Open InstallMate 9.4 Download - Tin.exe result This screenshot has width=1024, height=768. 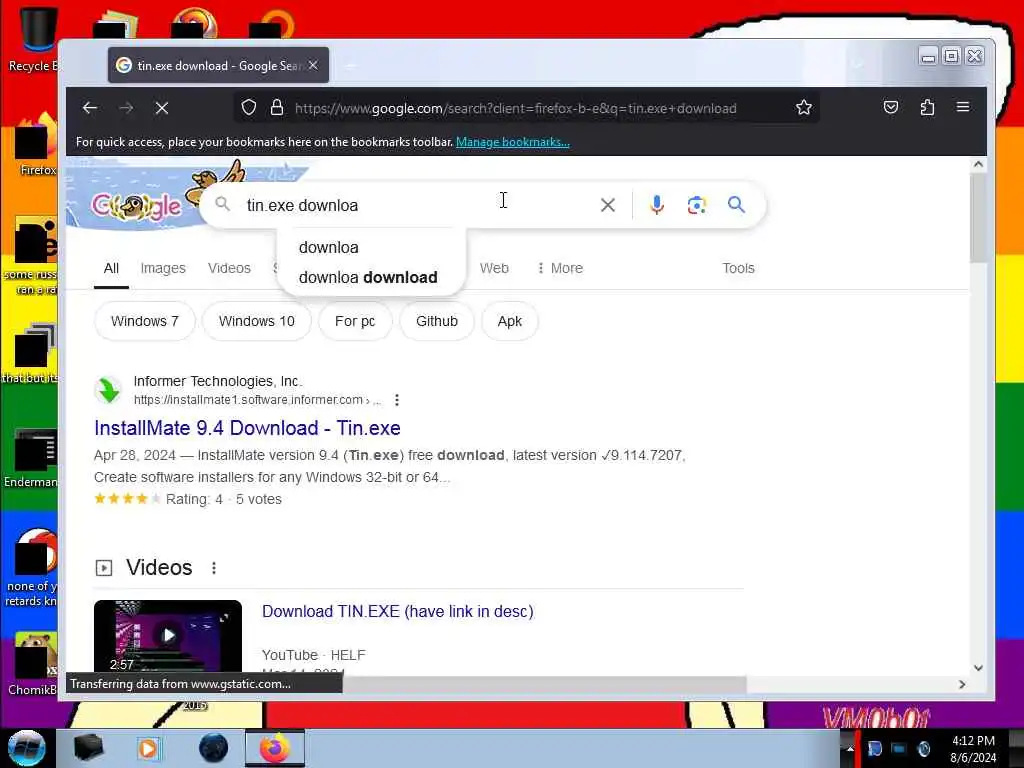tap(248, 428)
